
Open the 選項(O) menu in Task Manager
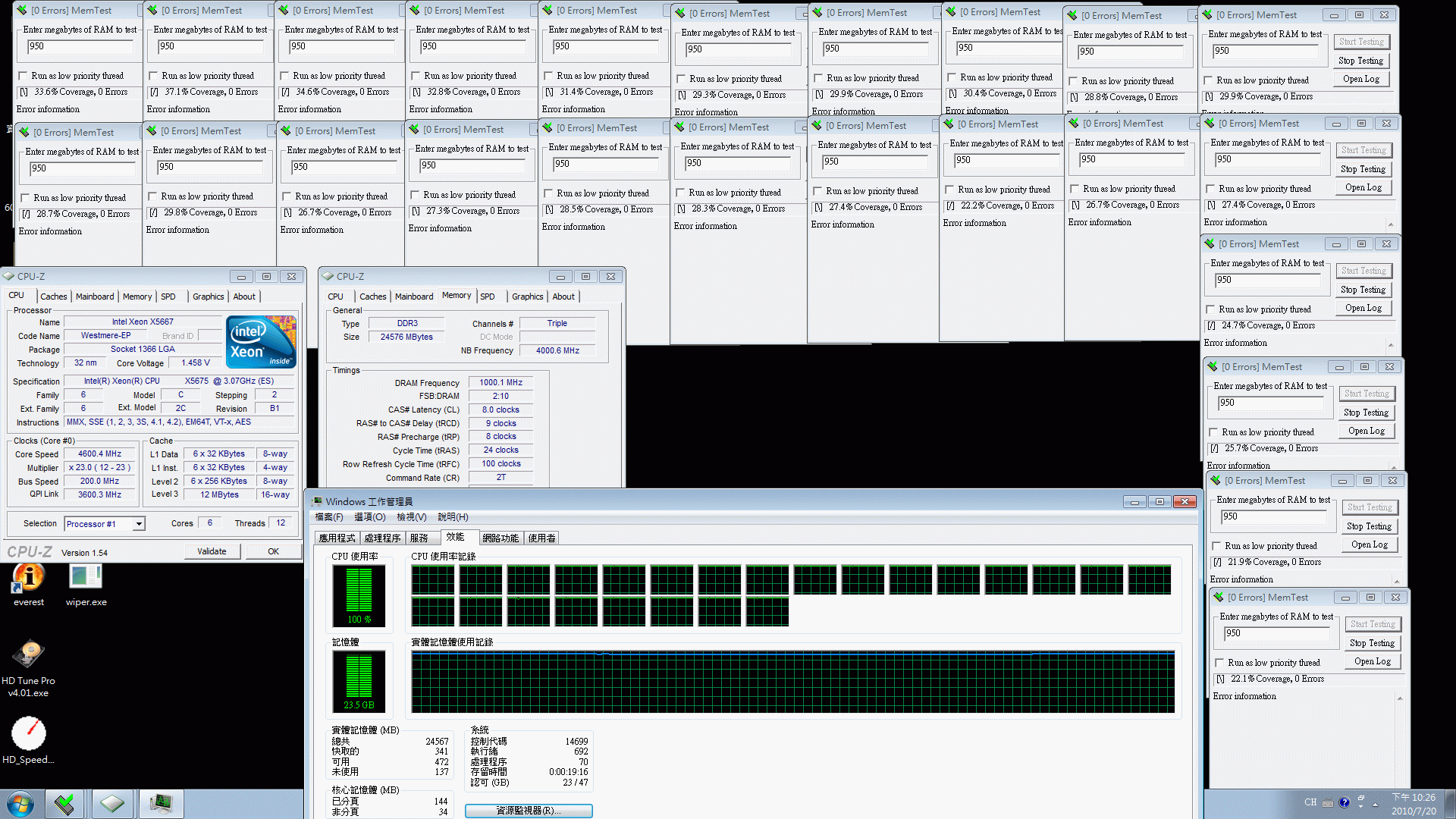point(370,517)
